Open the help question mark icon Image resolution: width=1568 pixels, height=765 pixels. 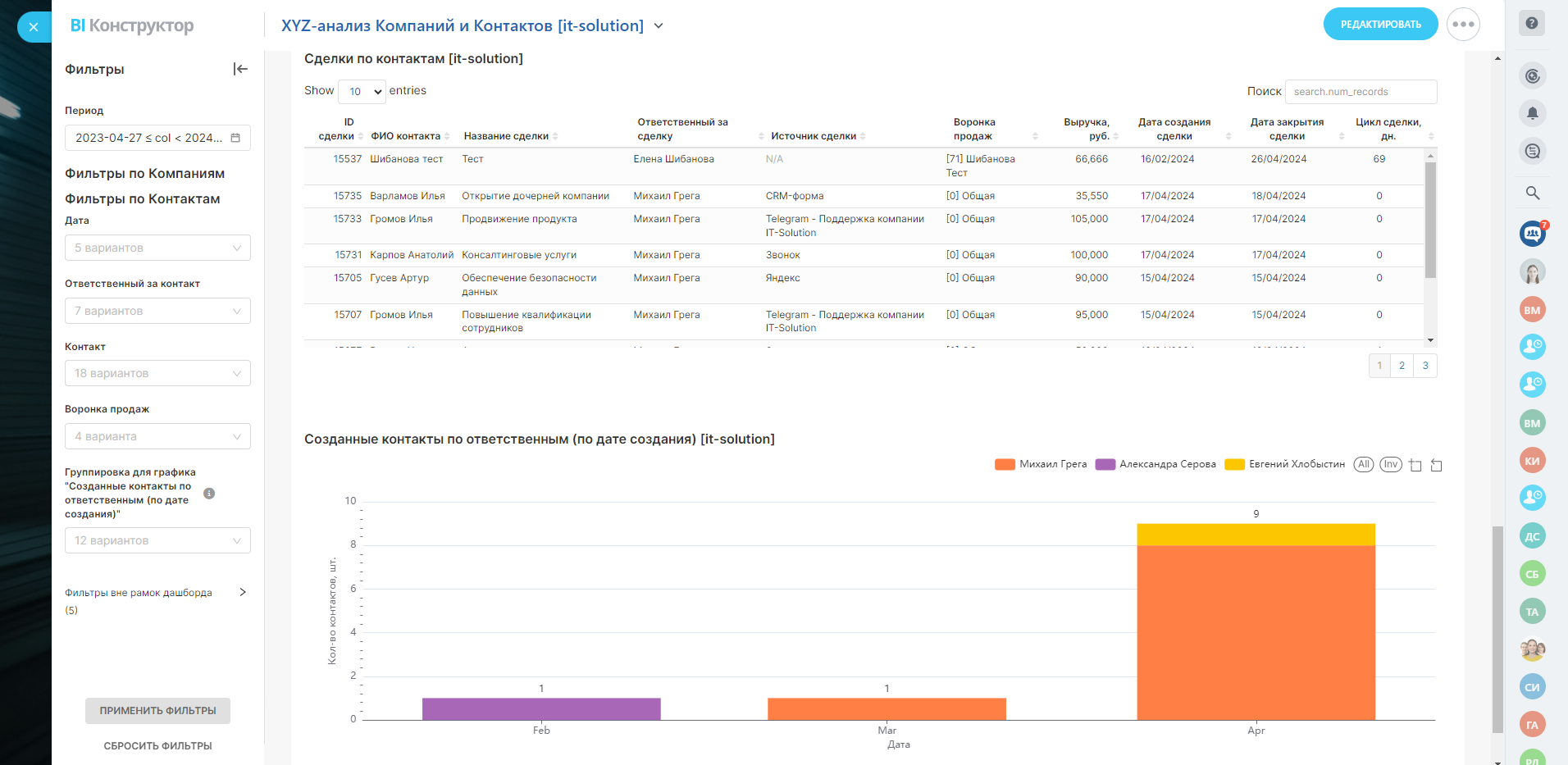(1531, 24)
